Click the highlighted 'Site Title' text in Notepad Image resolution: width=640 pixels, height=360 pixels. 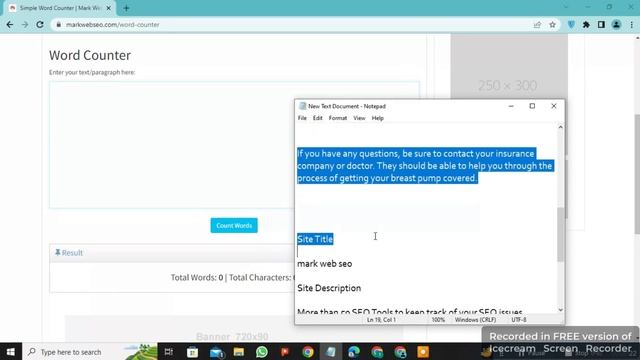coord(315,239)
